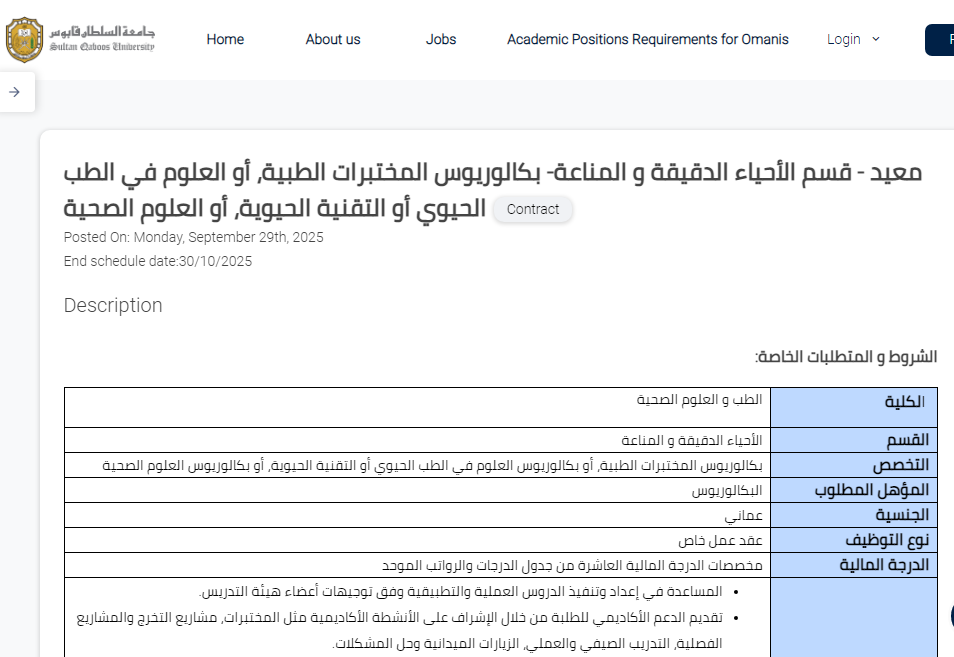Open the About us page
The height and width of the screenshot is (657, 954).
click(333, 39)
